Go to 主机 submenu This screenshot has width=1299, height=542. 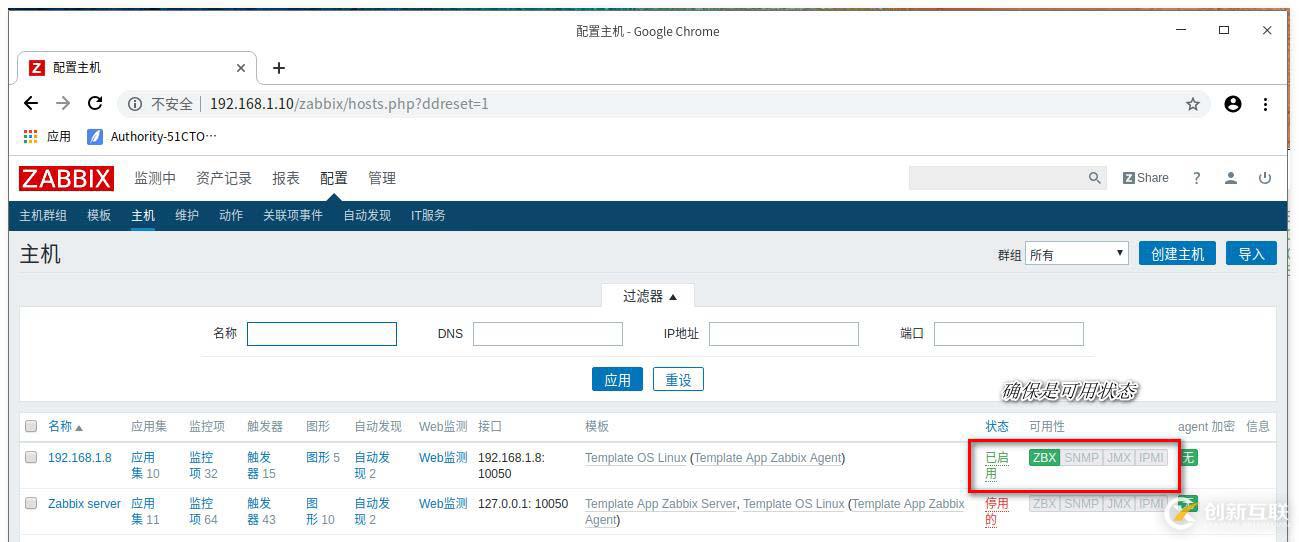point(143,215)
